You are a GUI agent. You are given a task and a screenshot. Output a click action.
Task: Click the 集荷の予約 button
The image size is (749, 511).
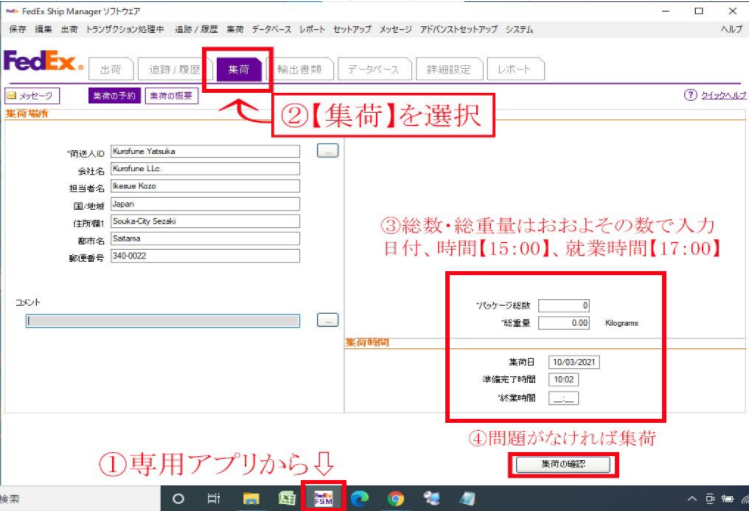pos(114,96)
